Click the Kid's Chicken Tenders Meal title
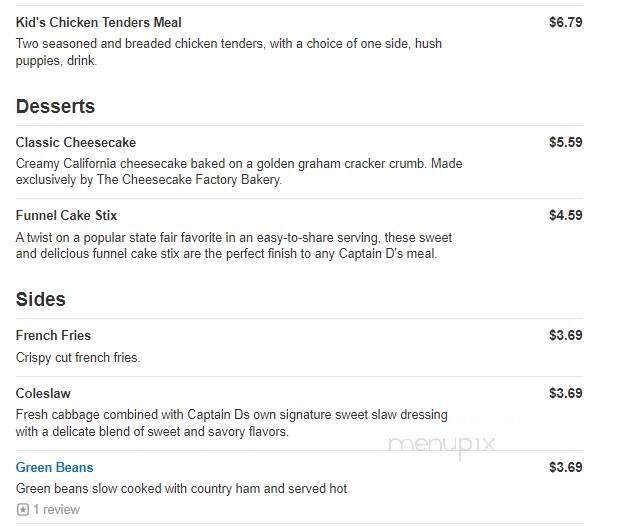The height and width of the screenshot is (527, 621). pos(98,22)
